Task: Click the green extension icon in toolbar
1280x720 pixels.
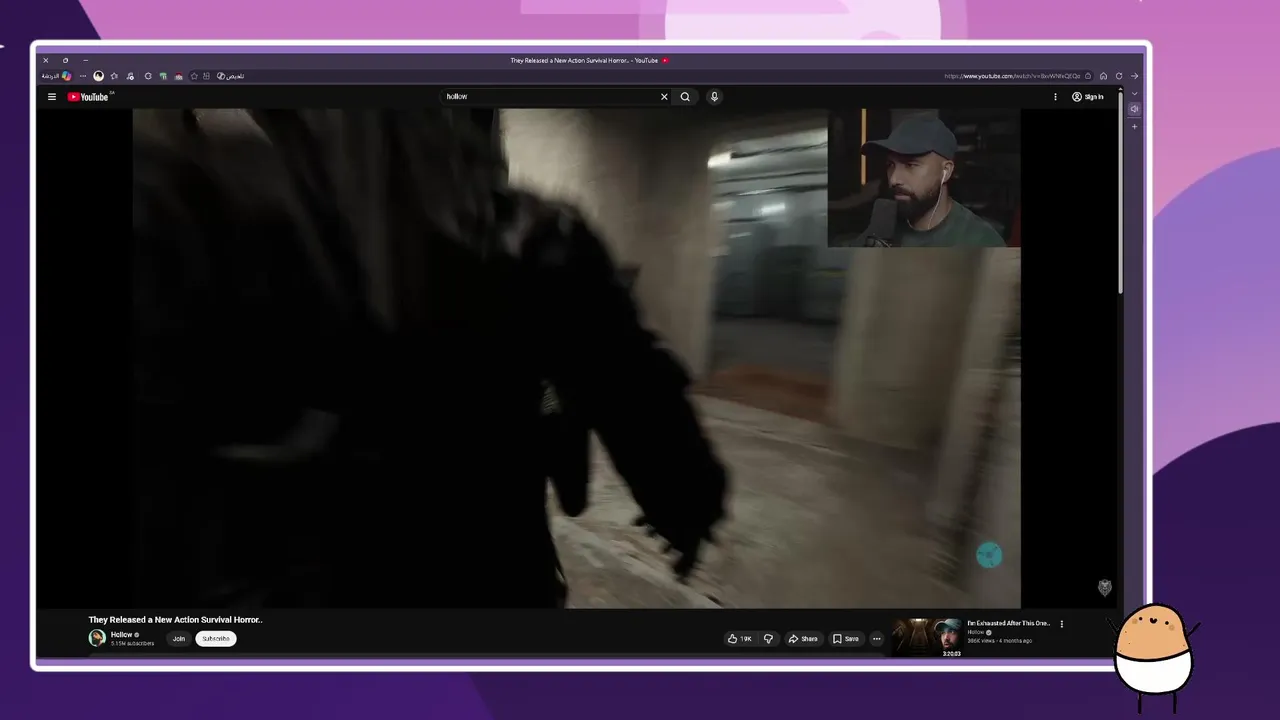Action: [x=163, y=76]
